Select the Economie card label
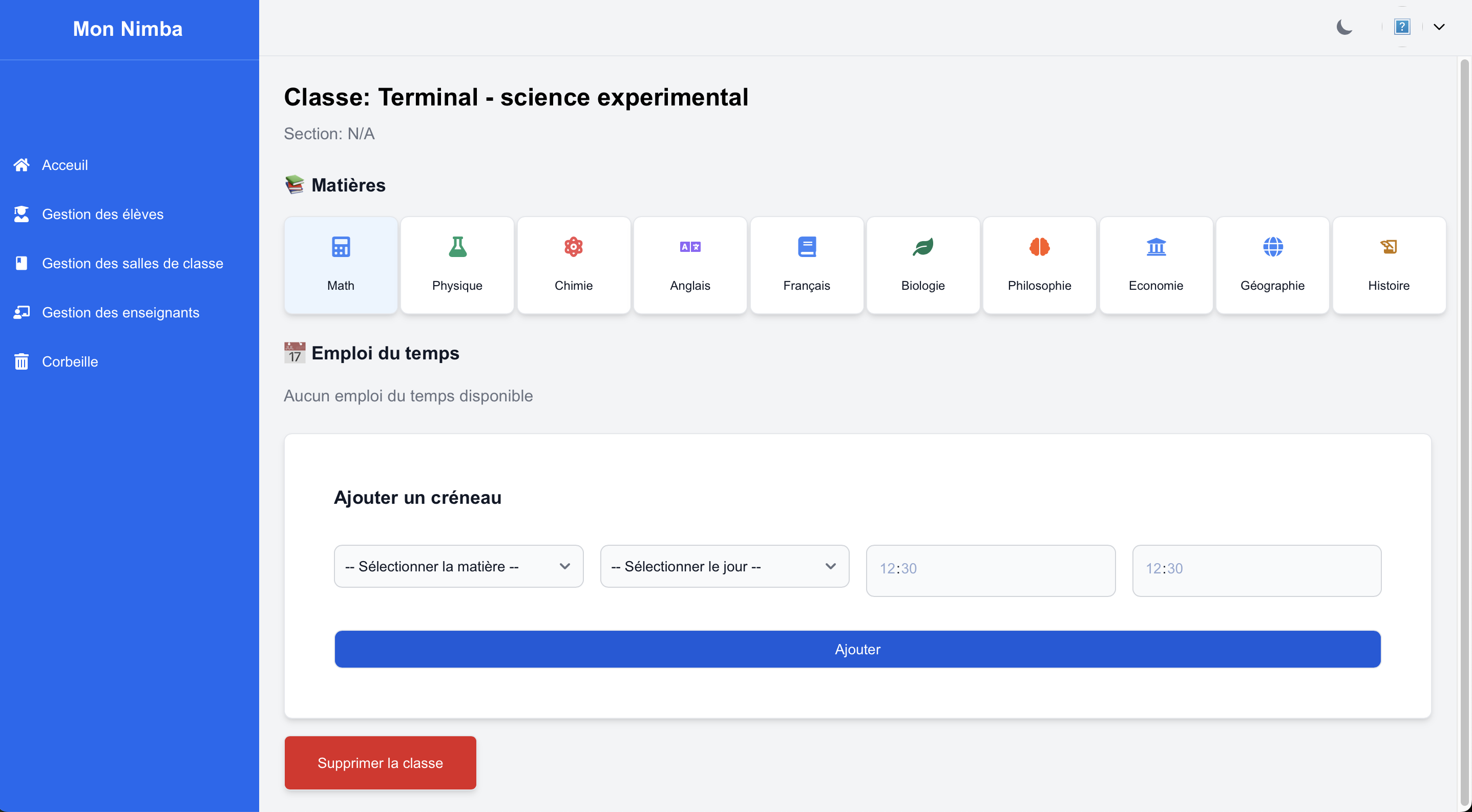 tap(1156, 286)
